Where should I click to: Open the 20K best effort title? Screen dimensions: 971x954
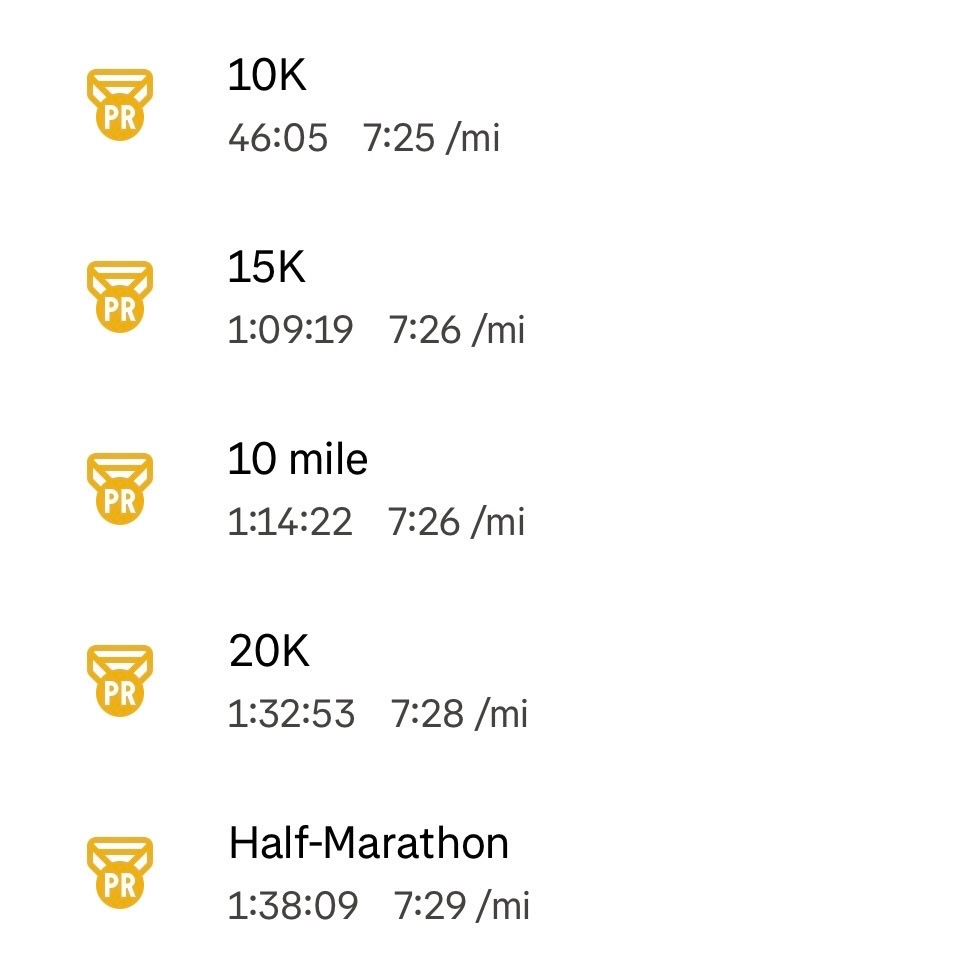269,652
